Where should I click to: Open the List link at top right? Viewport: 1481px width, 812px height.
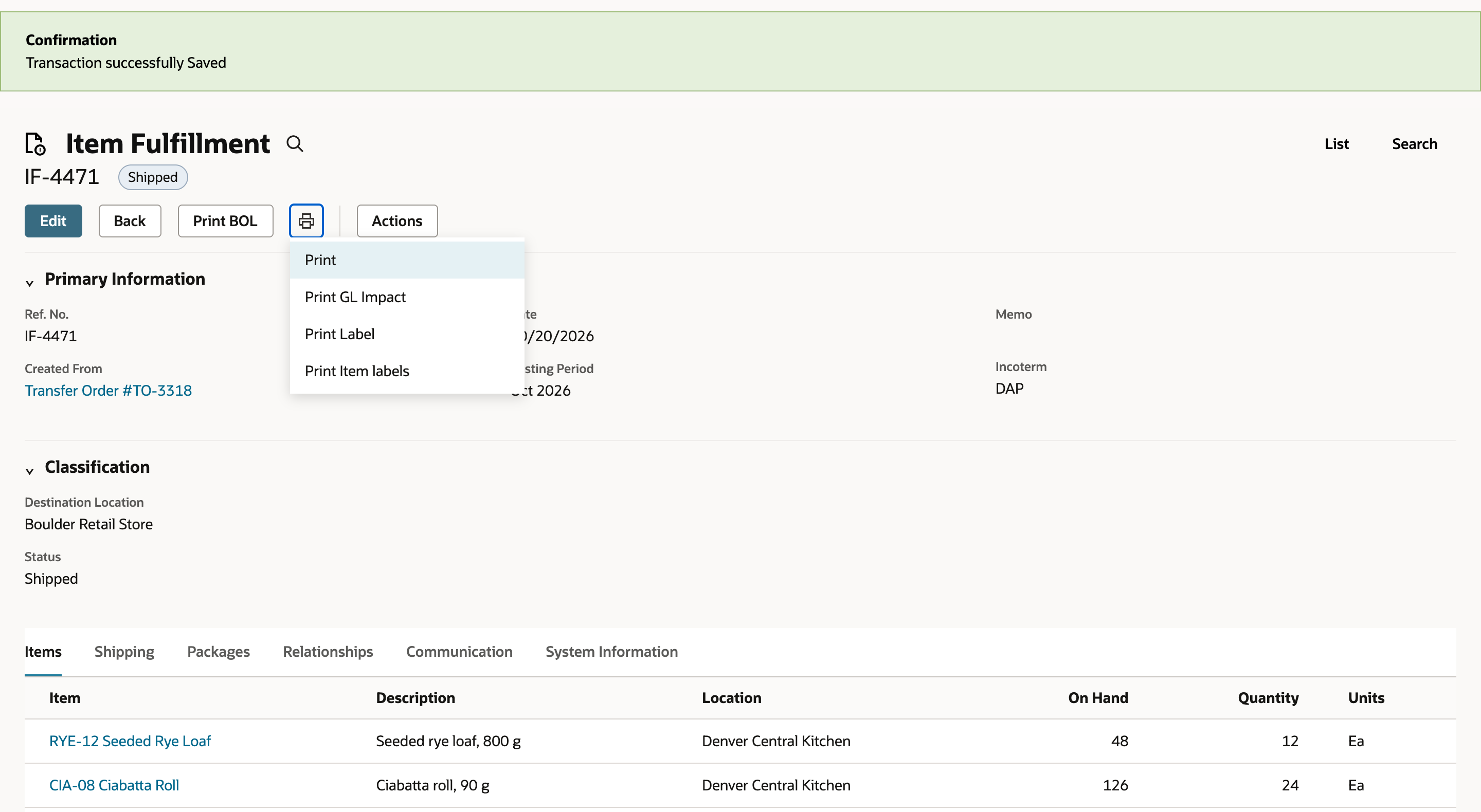[1336, 144]
